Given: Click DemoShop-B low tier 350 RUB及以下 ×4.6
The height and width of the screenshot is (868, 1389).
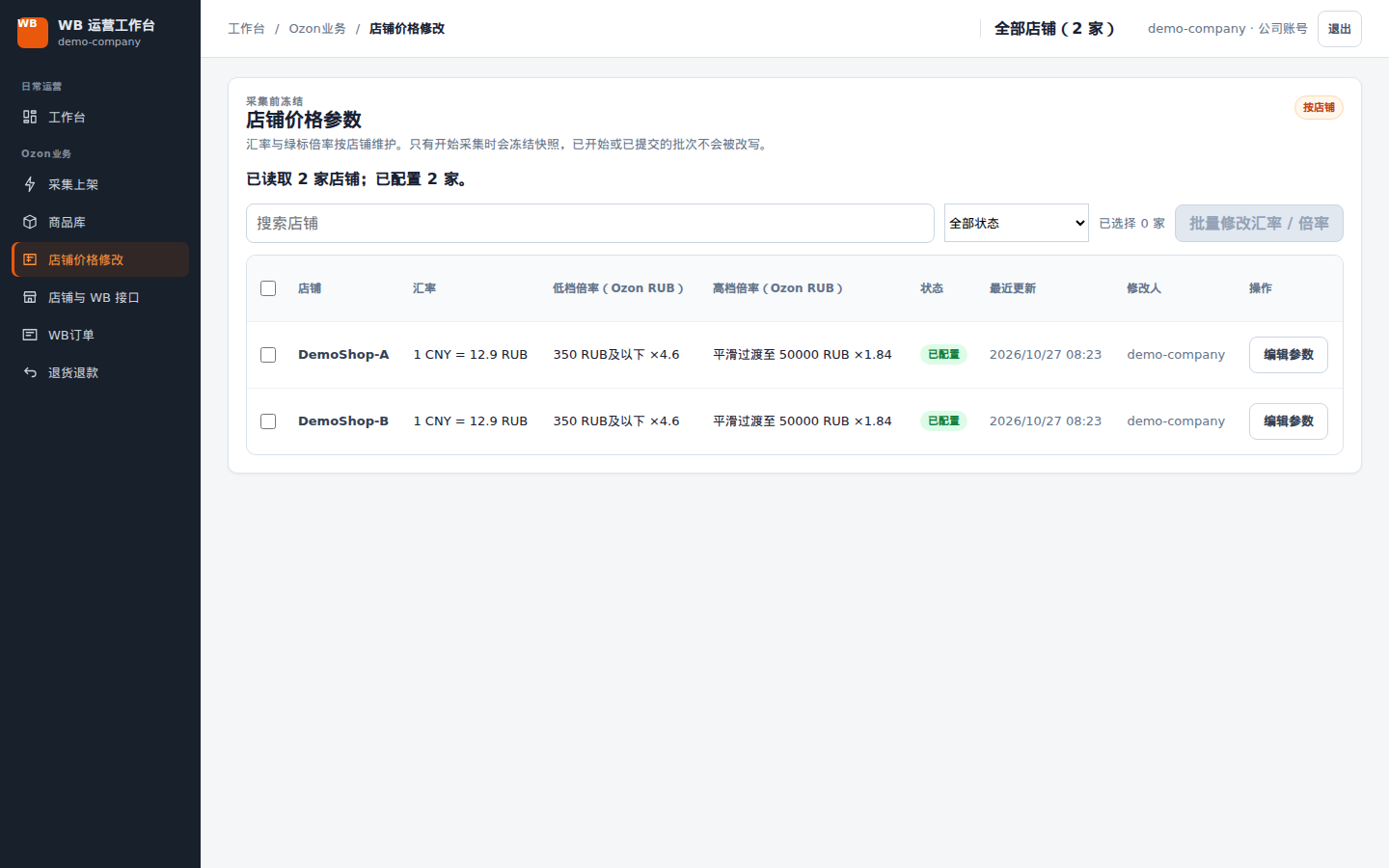Looking at the screenshot, I should click(x=616, y=421).
